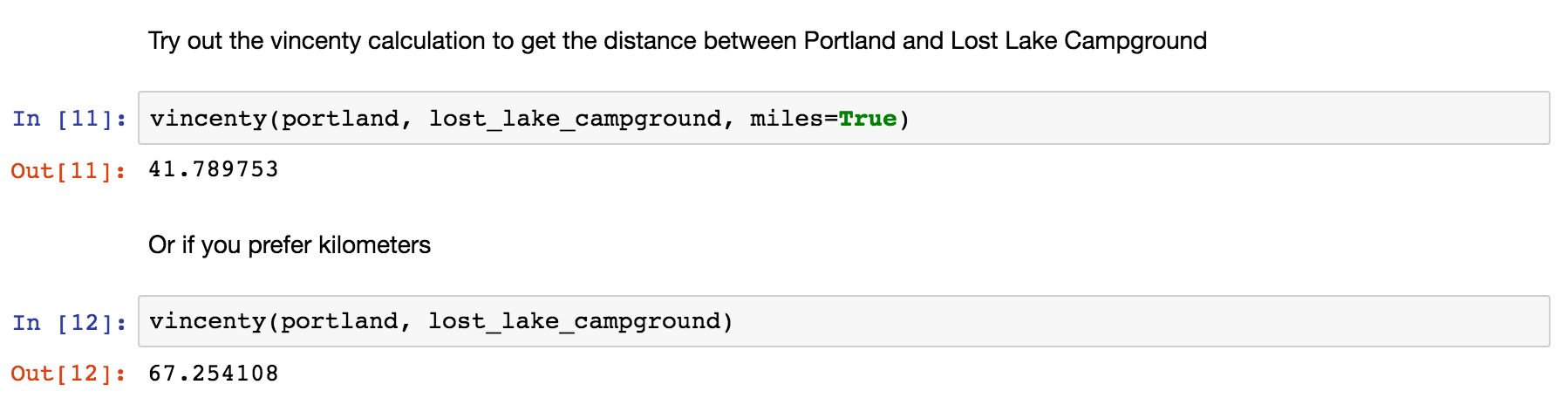Click the output value 41.789753

click(214, 168)
